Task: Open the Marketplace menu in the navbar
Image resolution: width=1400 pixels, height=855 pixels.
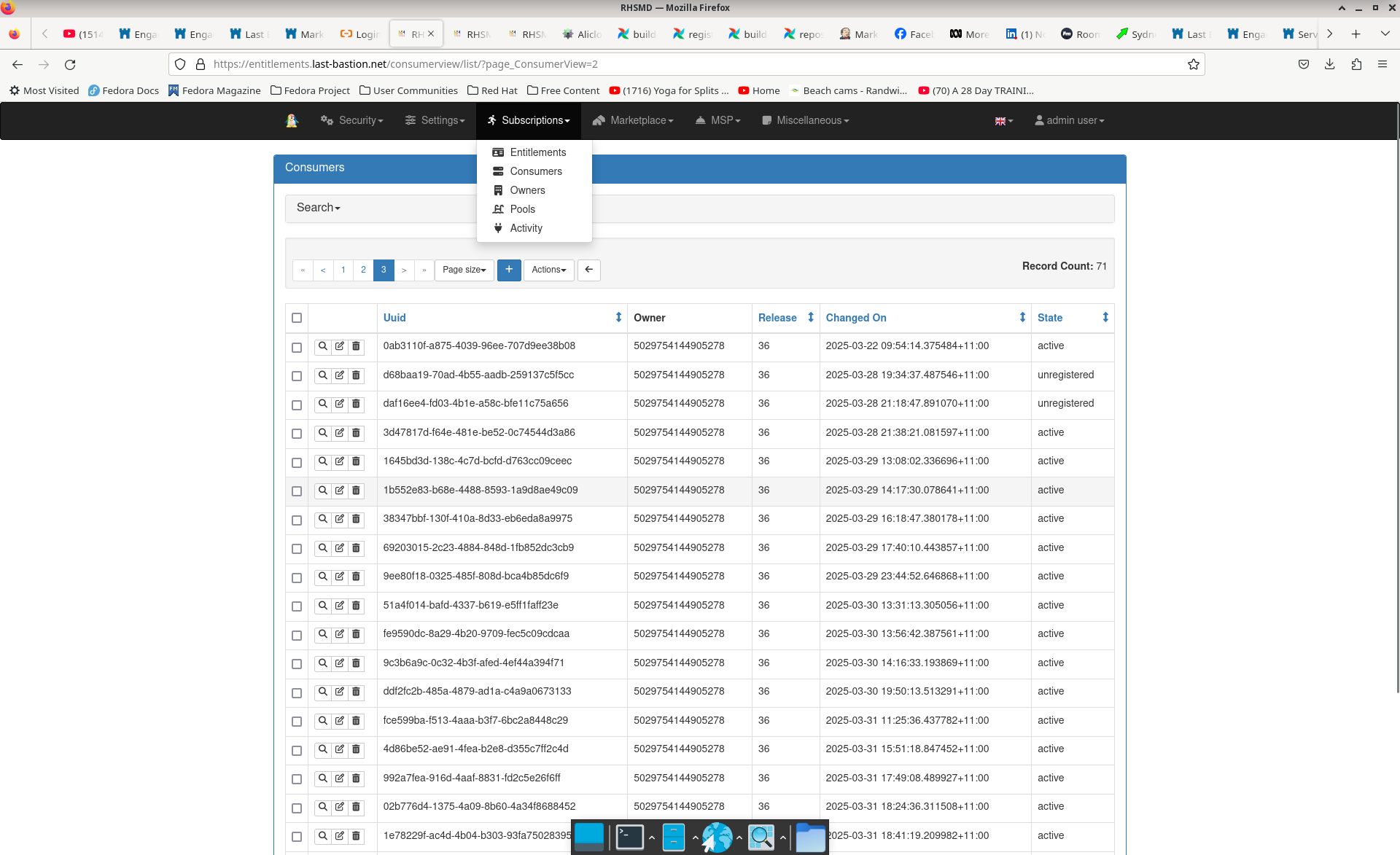Action: (633, 120)
